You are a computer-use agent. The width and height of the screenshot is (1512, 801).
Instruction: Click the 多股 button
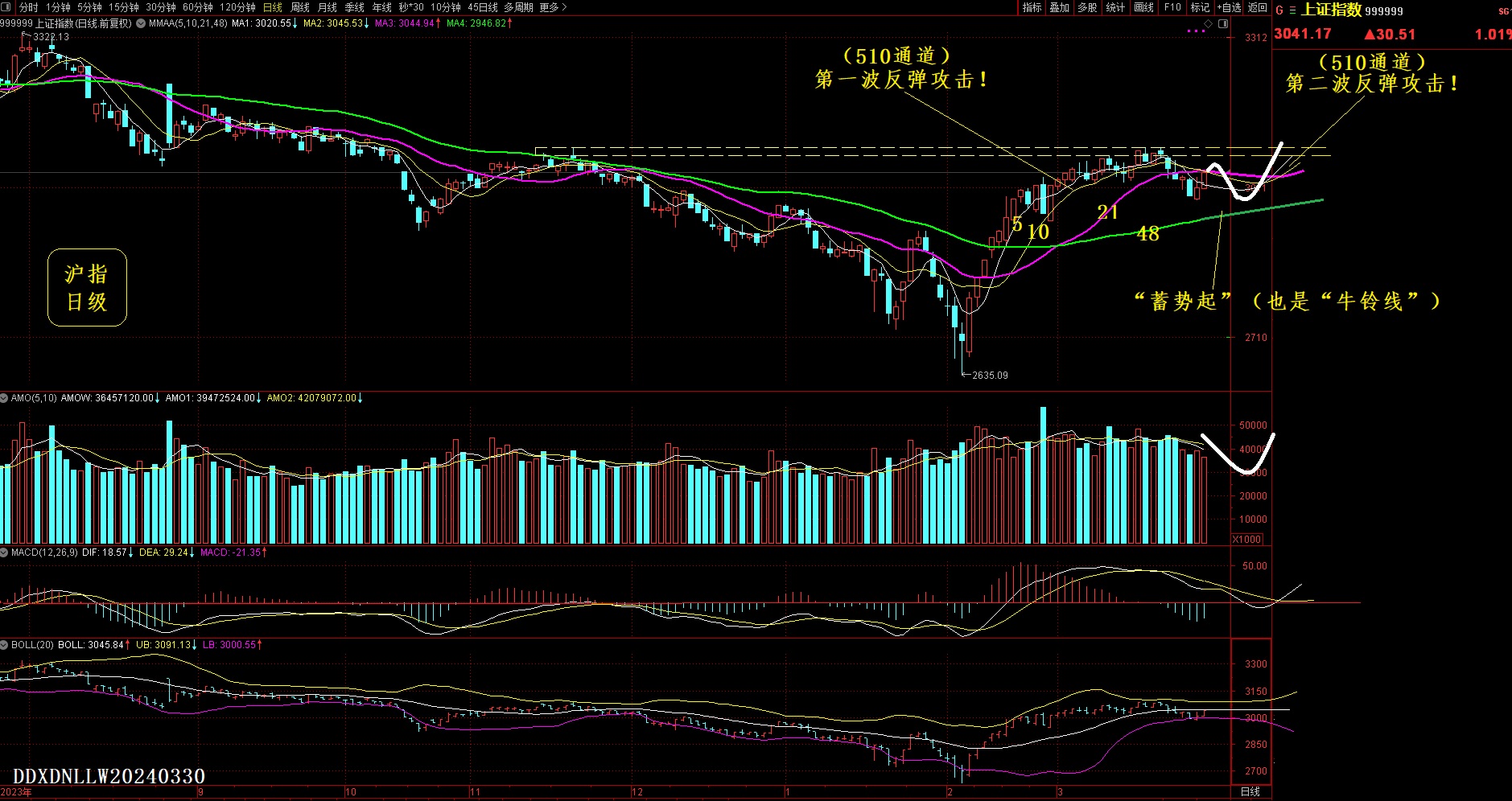tap(1088, 7)
